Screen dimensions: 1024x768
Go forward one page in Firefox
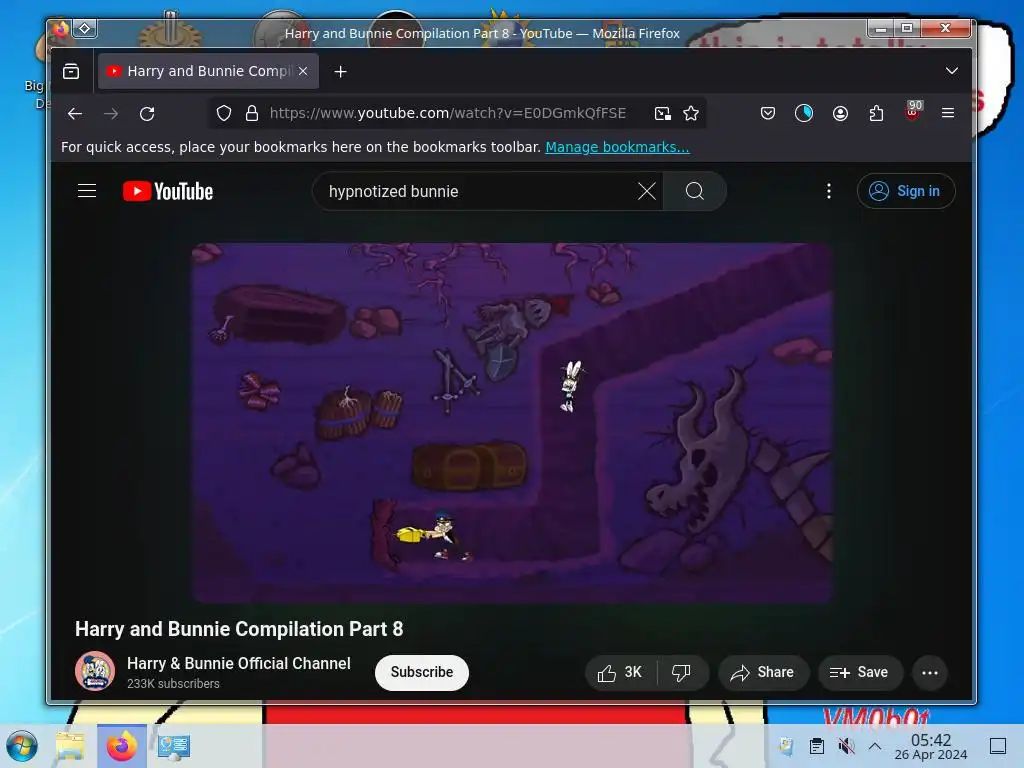111,114
